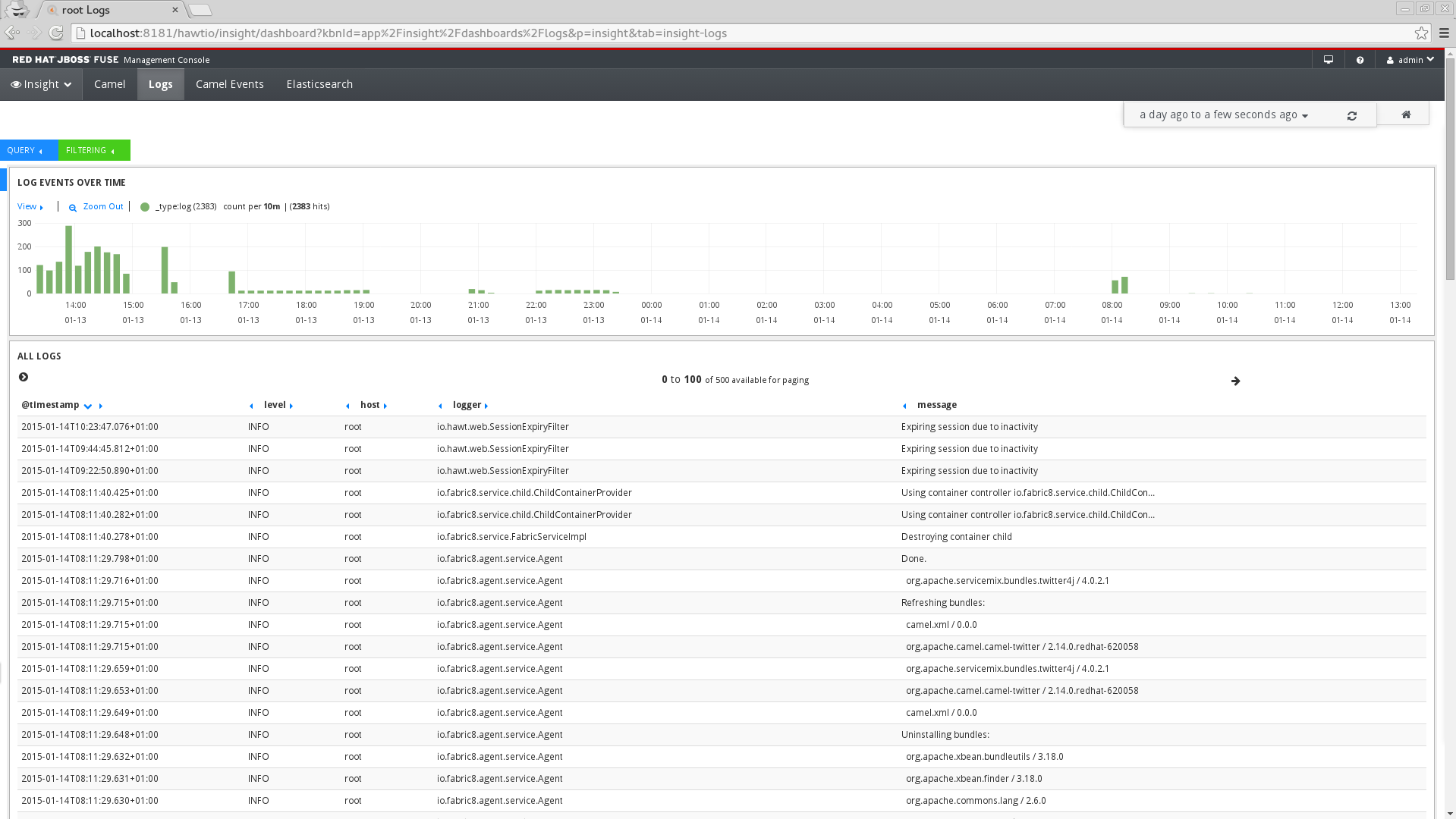The height and width of the screenshot is (819, 1456).
Task: Open the Camel Events tab
Action: click(229, 84)
